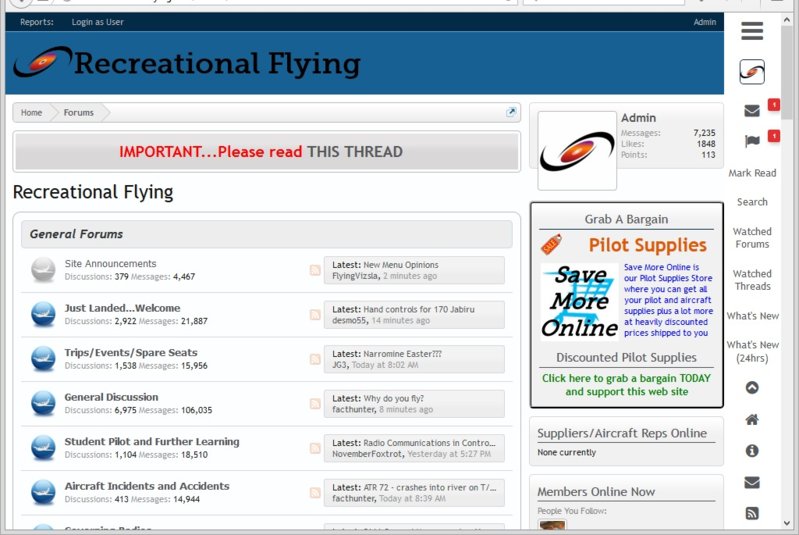Image resolution: width=799 pixels, height=535 pixels.
Task: Open the Site Announcements forum
Action: pyautogui.click(x=110, y=263)
